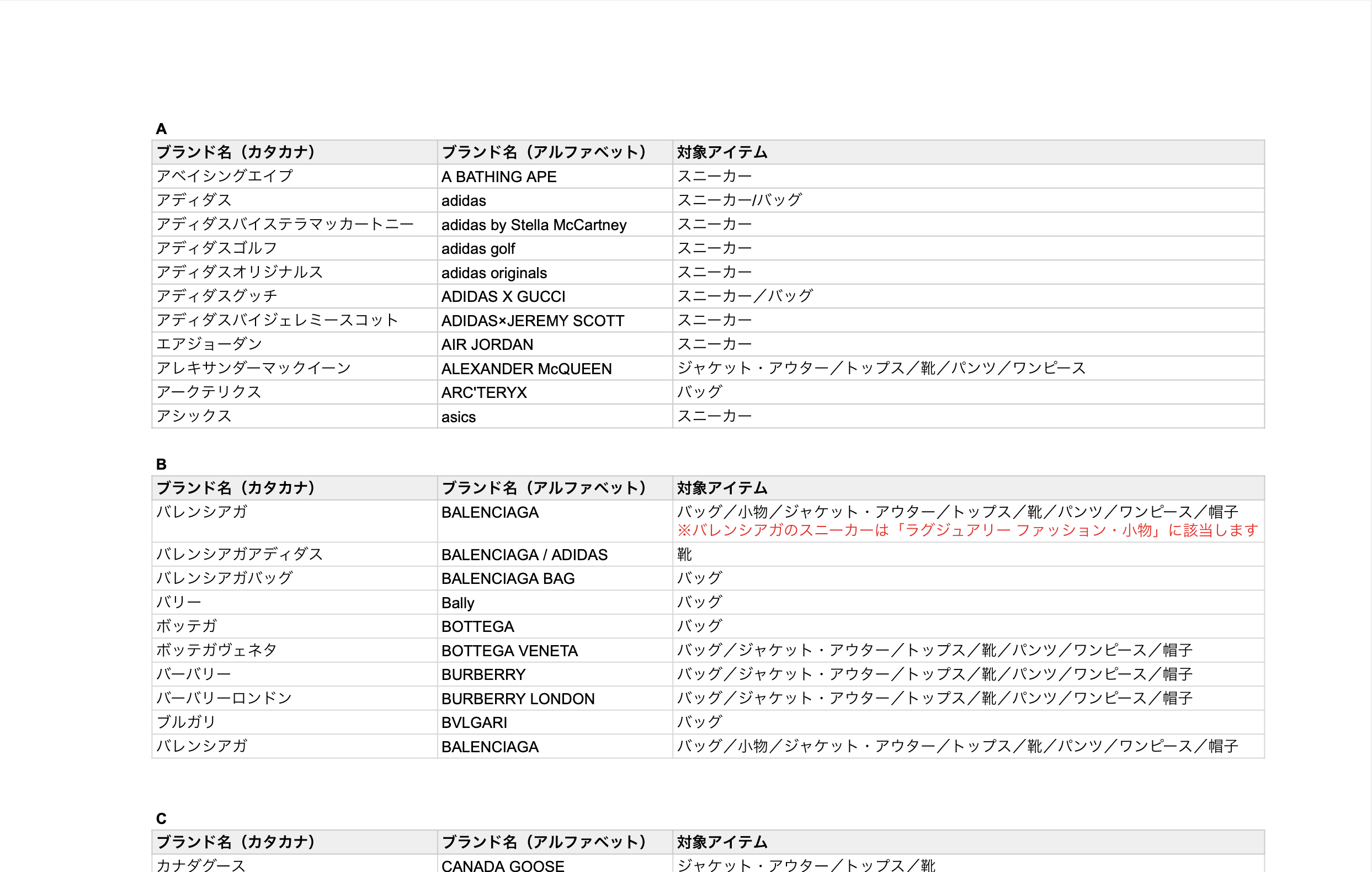Select the 'カナダグース' cell
Image resolution: width=1372 pixels, height=872 pixels.
(295, 864)
